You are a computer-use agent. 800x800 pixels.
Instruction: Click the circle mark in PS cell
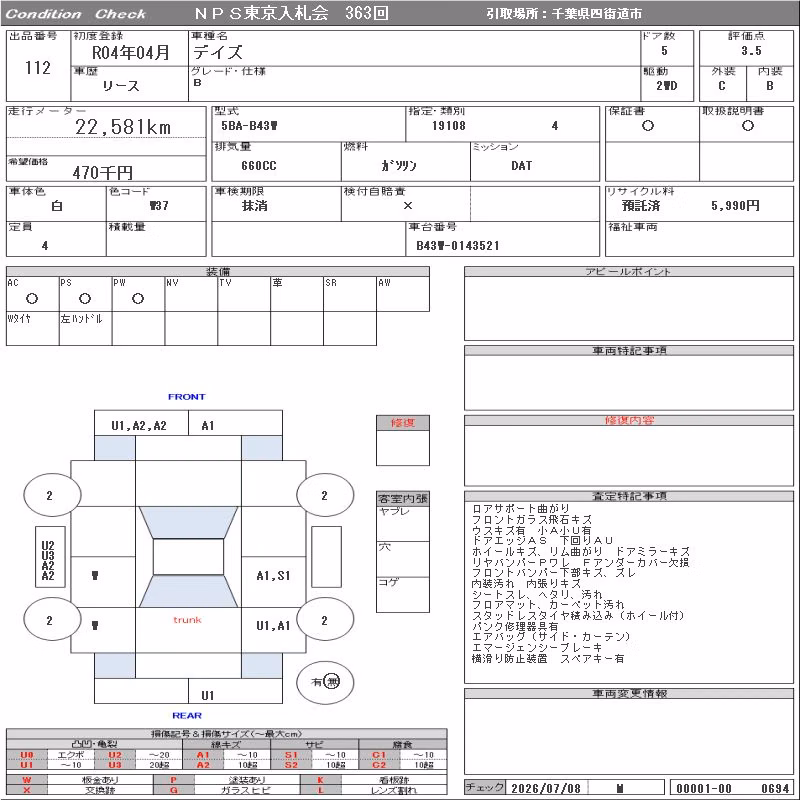85,298
